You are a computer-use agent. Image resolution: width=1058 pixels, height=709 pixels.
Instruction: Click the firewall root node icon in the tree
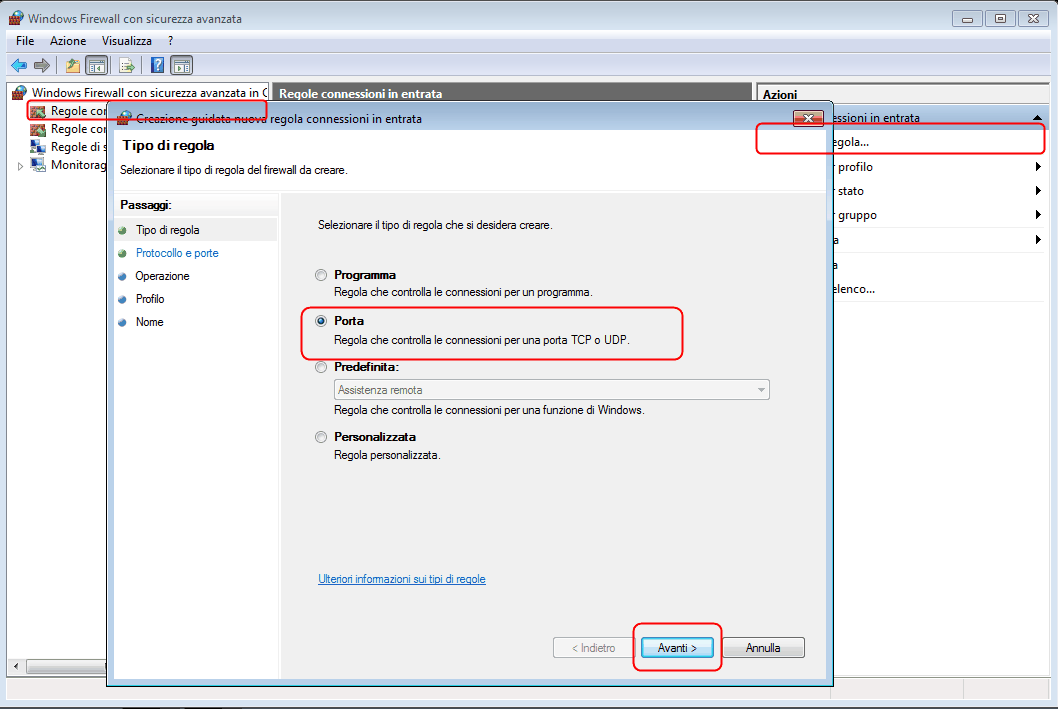coord(20,92)
